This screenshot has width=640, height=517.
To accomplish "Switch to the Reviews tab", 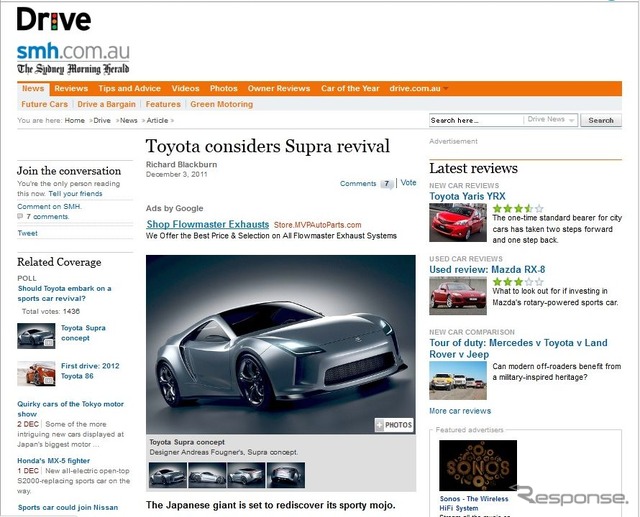I will [71, 89].
